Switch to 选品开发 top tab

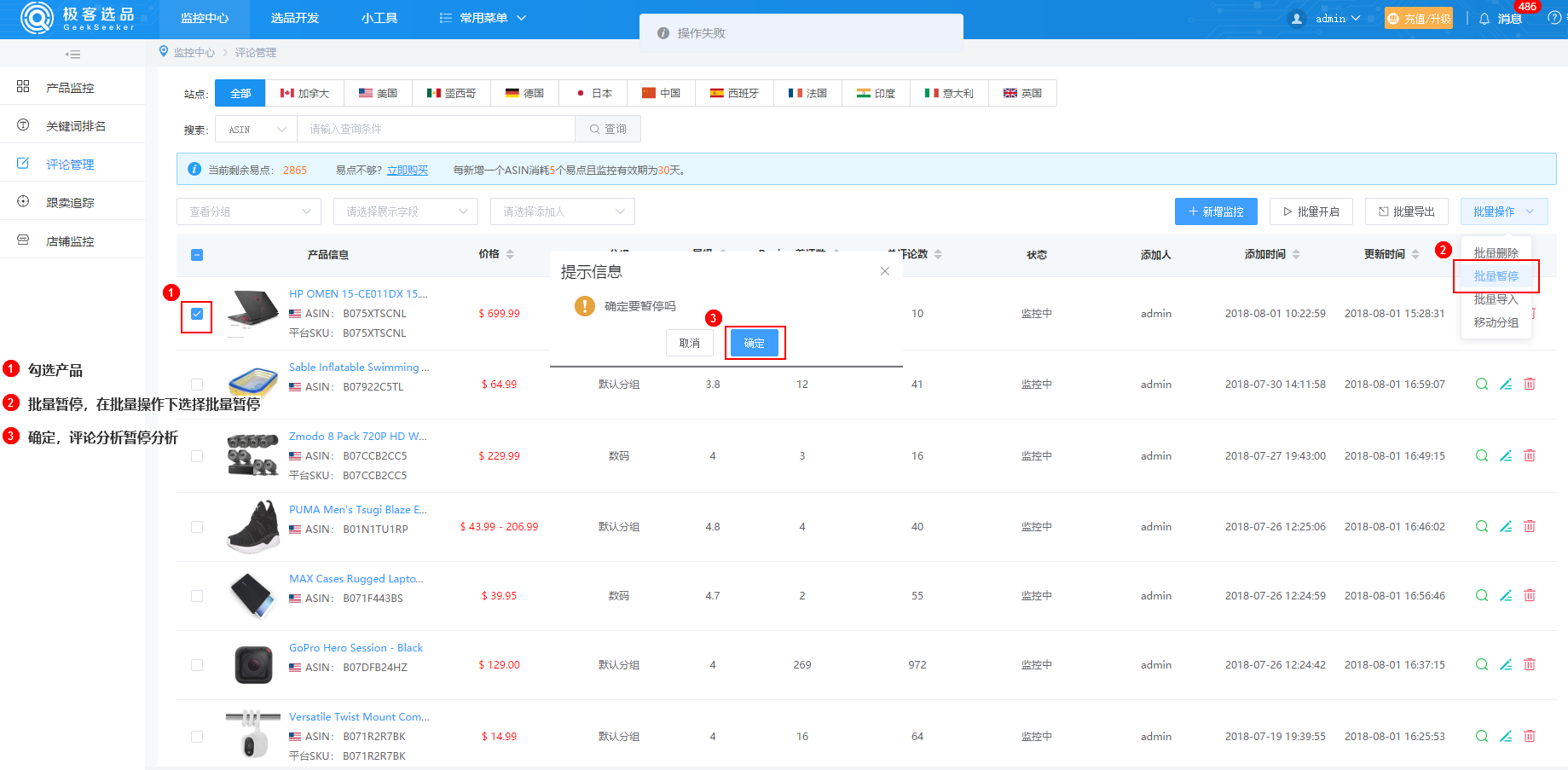point(295,18)
